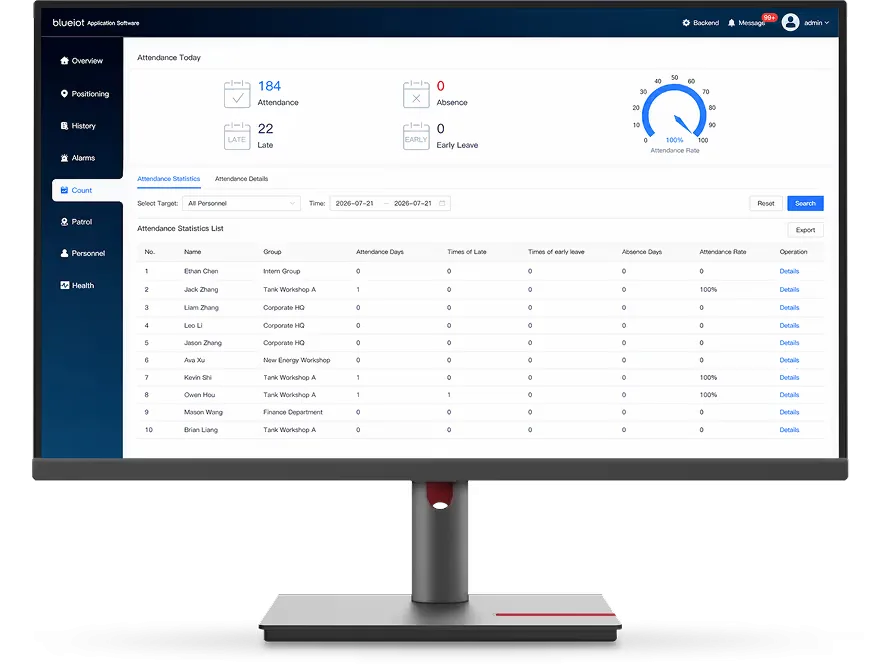The height and width of the screenshot is (668, 880).
Task: Click the Count icon in sidebar
Action: pyautogui.click(x=65, y=190)
